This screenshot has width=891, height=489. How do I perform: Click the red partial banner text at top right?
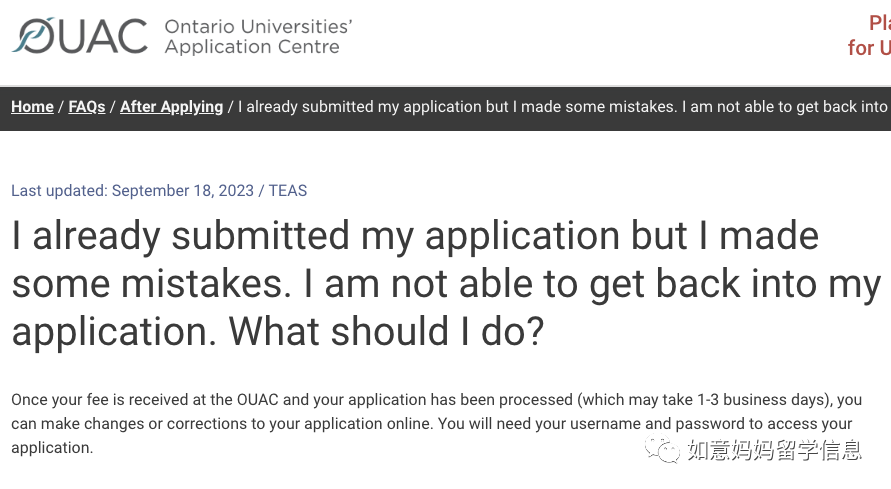click(x=869, y=35)
